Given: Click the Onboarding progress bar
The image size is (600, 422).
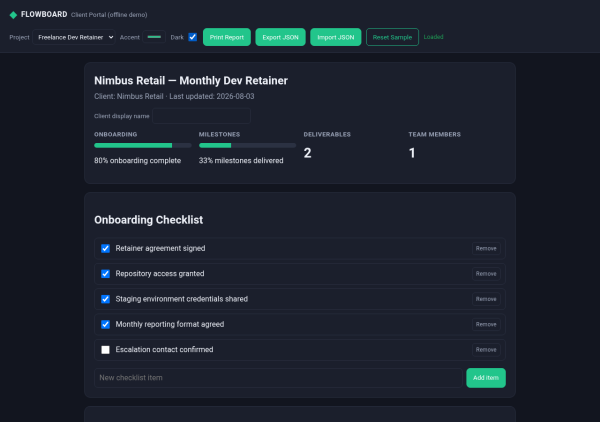Looking at the screenshot, I should tap(143, 145).
